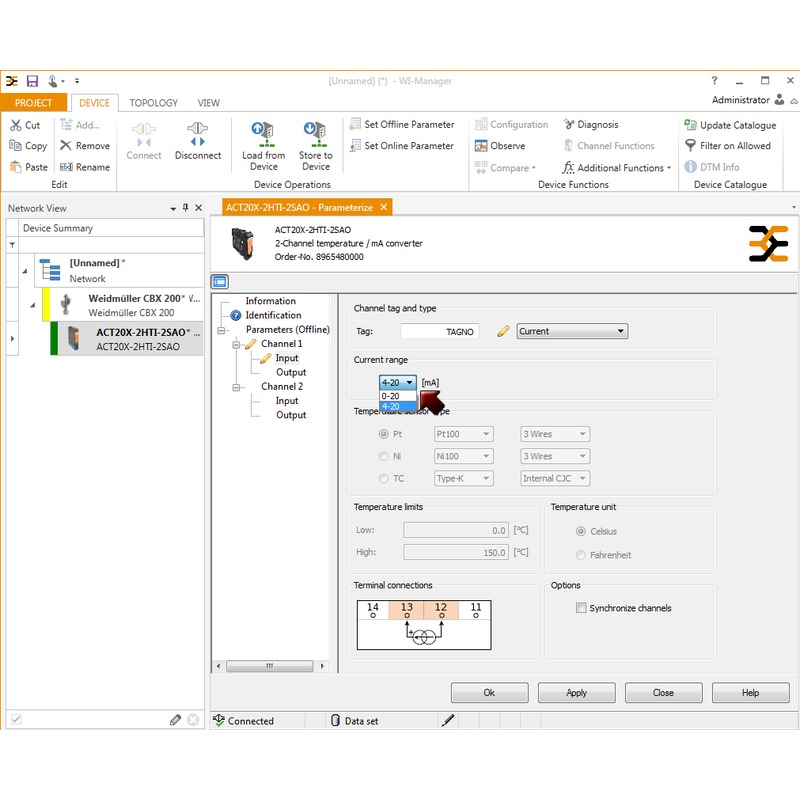The width and height of the screenshot is (800, 800).
Task: Close the ACT20X-2HTI-2SAO Parameterize tab
Action: tap(384, 207)
